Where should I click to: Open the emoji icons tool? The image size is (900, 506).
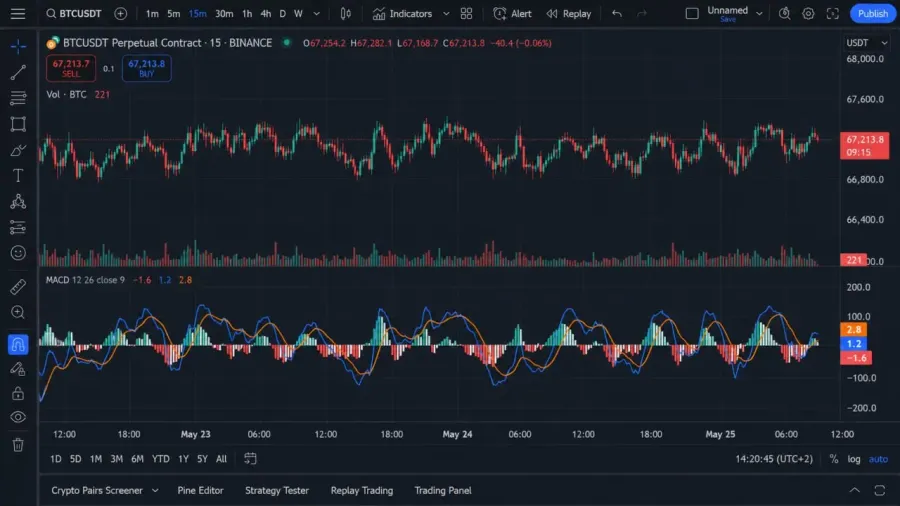tap(18, 253)
